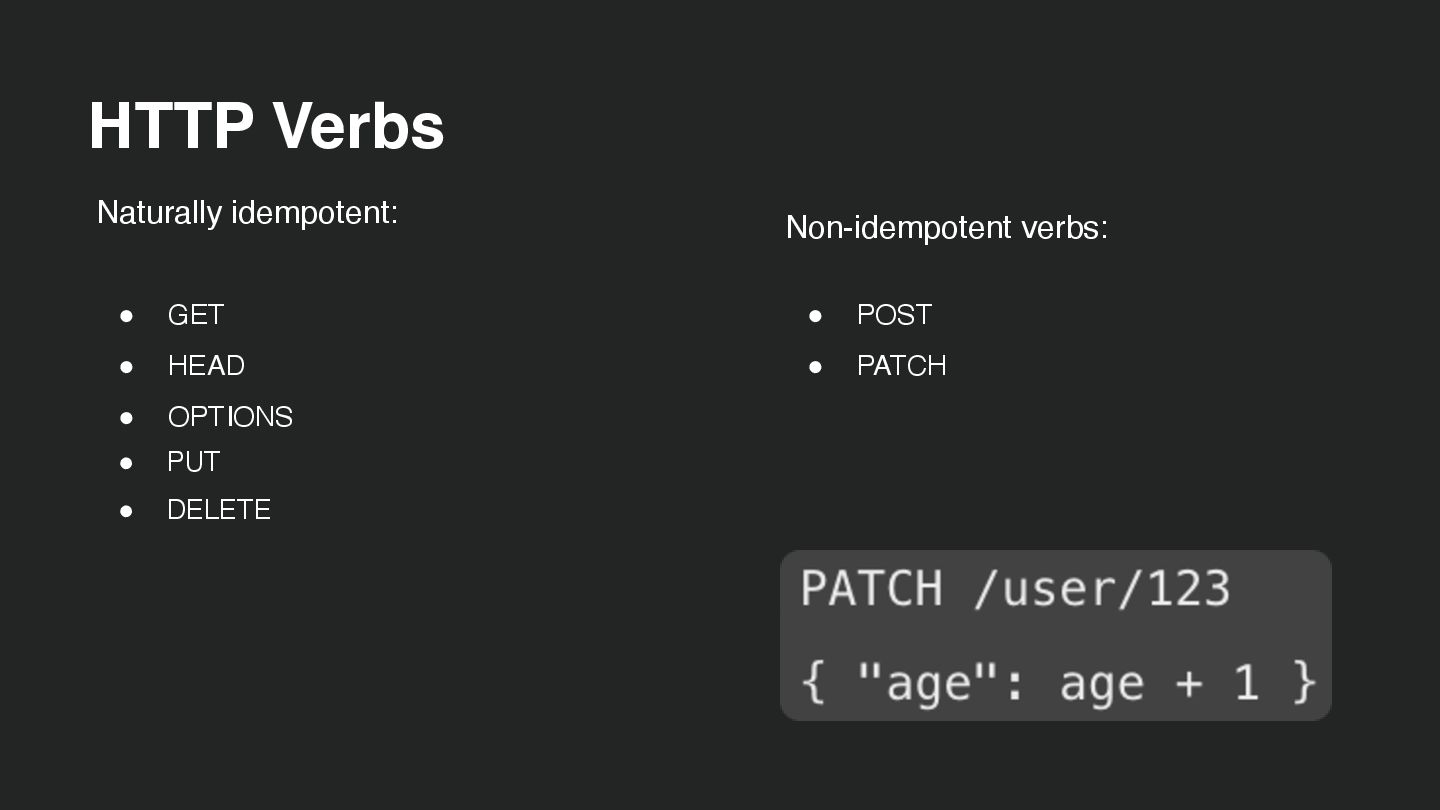Select the "Non-idempotent verbs:" heading
Screen dimensions: 1440x810
[946, 228]
